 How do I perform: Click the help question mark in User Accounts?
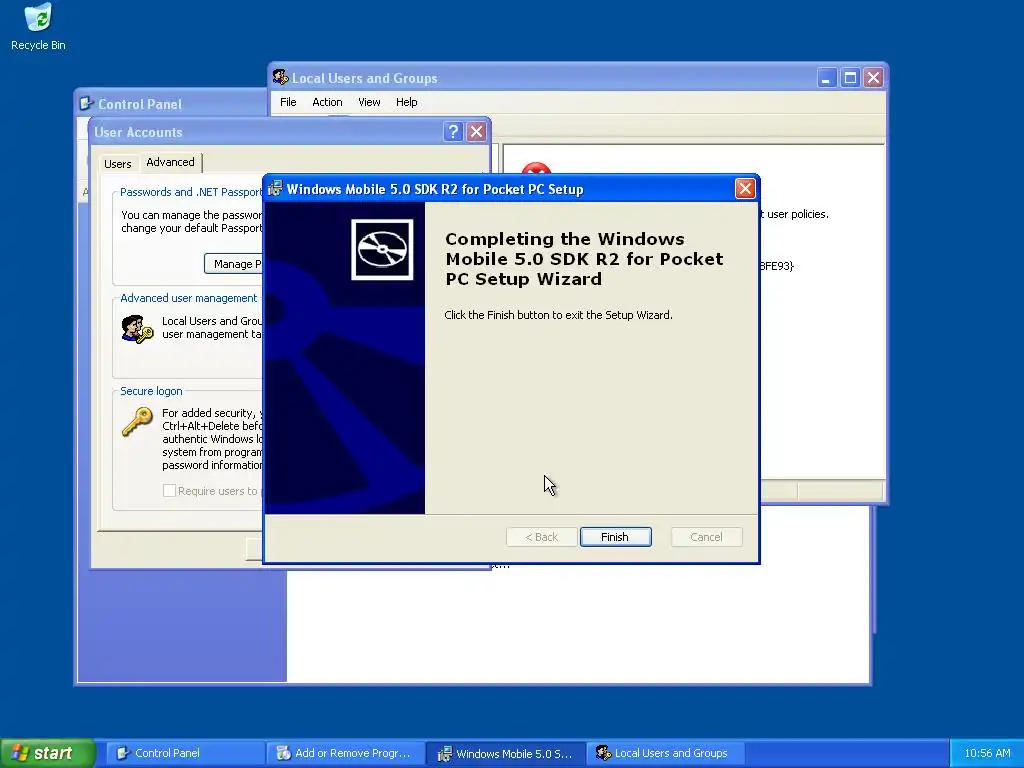[x=453, y=132]
